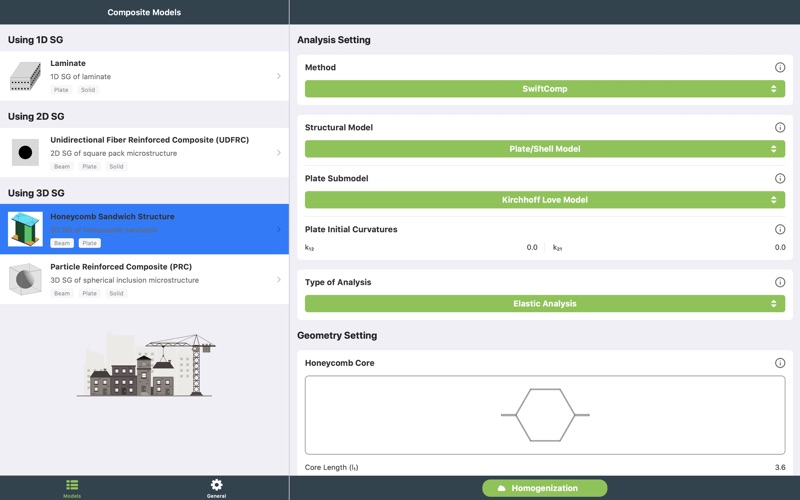This screenshot has width=800, height=500.
Task: Click the Plate tag under Particle Reinforced Composite
Action: click(89, 293)
